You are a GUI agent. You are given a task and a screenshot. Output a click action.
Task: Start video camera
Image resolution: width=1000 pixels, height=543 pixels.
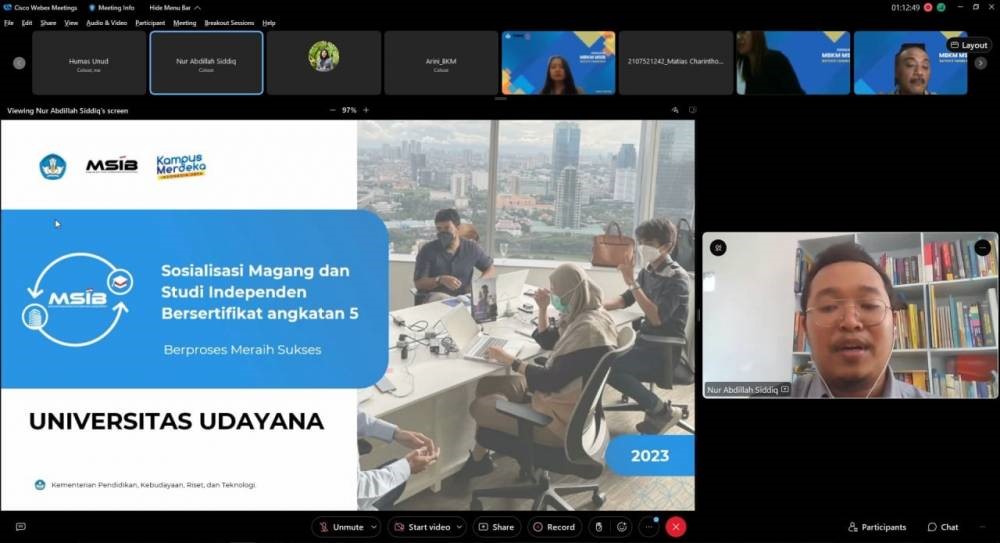[423, 527]
